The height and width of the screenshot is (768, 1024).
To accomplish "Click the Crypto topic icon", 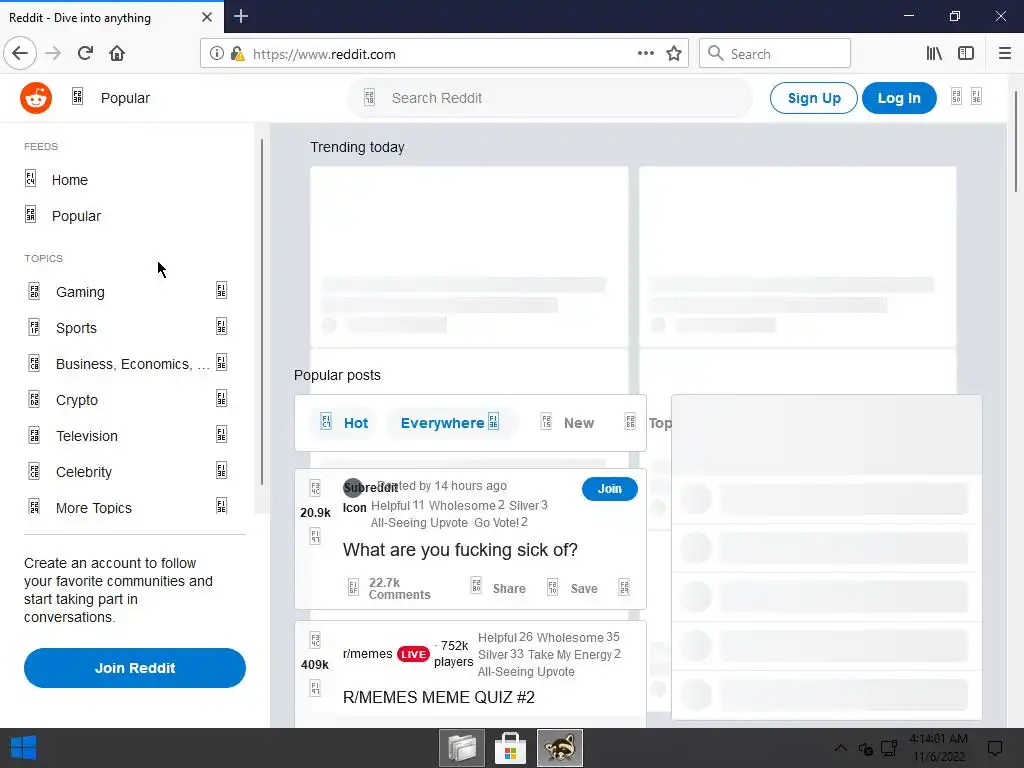I will [x=34, y=399].
